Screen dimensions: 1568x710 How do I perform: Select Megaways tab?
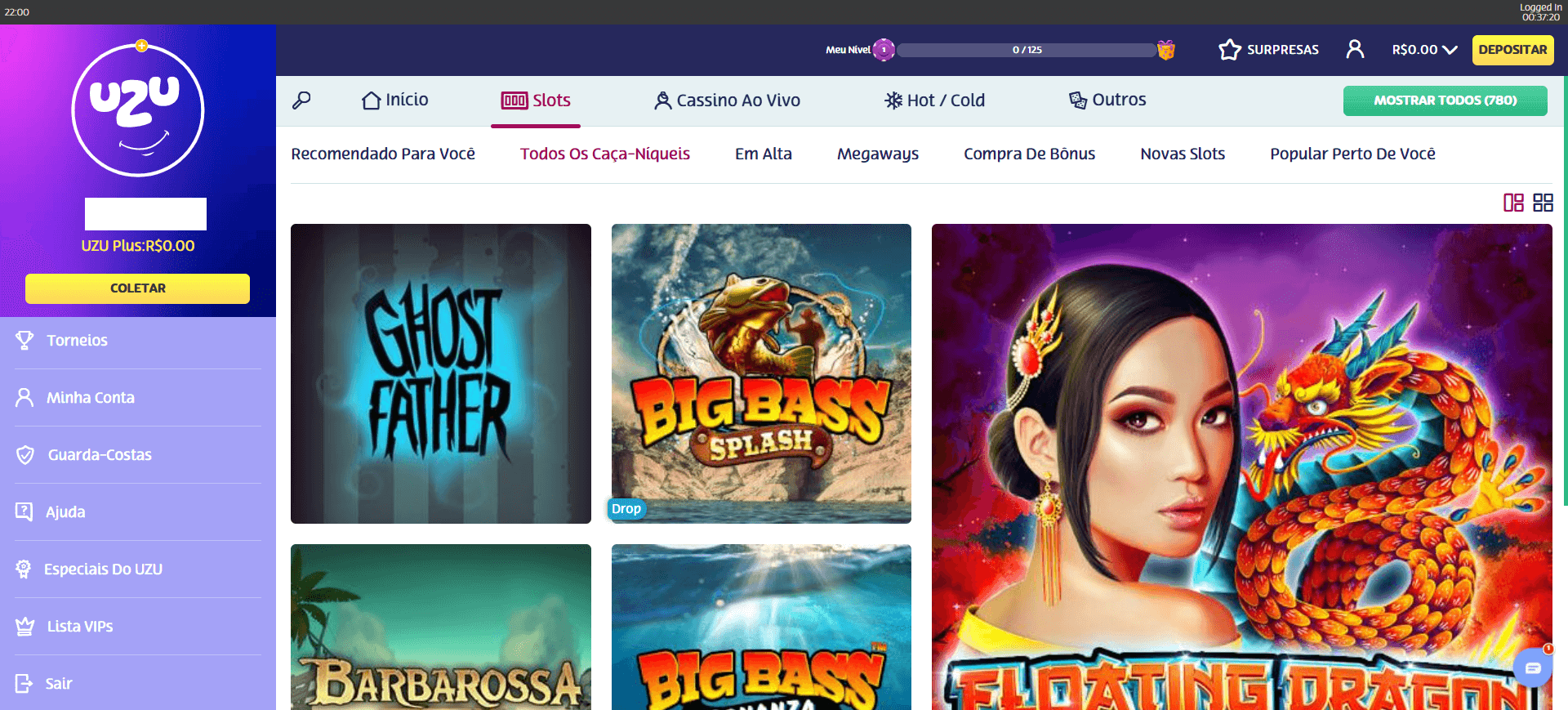(x=878, y=154)
